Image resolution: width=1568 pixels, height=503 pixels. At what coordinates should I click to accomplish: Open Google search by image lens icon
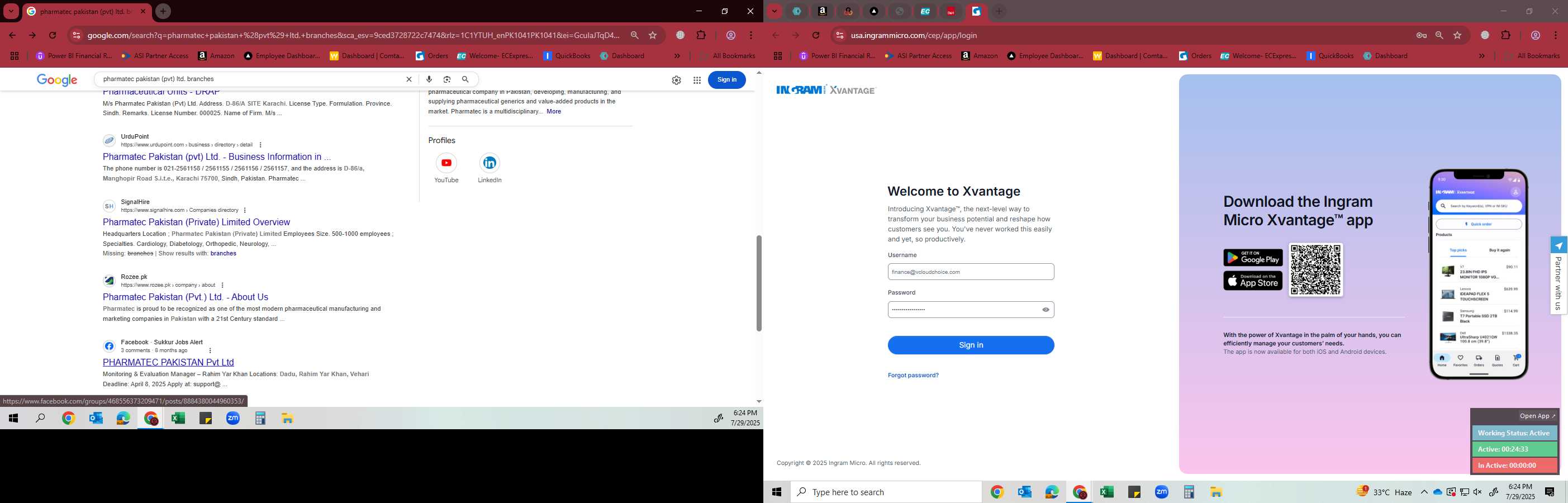[x=448, y=79]
